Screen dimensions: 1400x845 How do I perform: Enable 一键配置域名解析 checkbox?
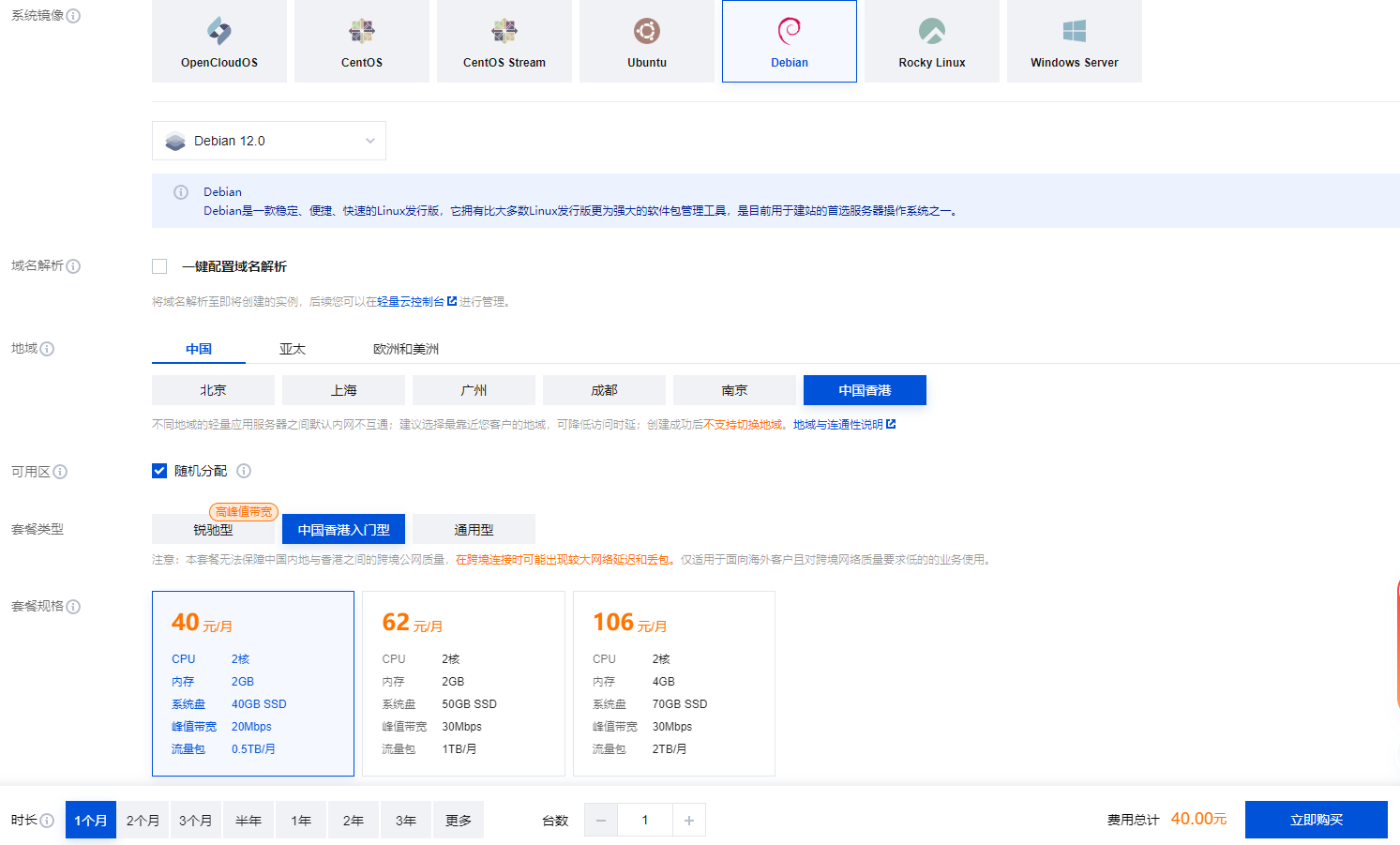(x=159, y=265)
